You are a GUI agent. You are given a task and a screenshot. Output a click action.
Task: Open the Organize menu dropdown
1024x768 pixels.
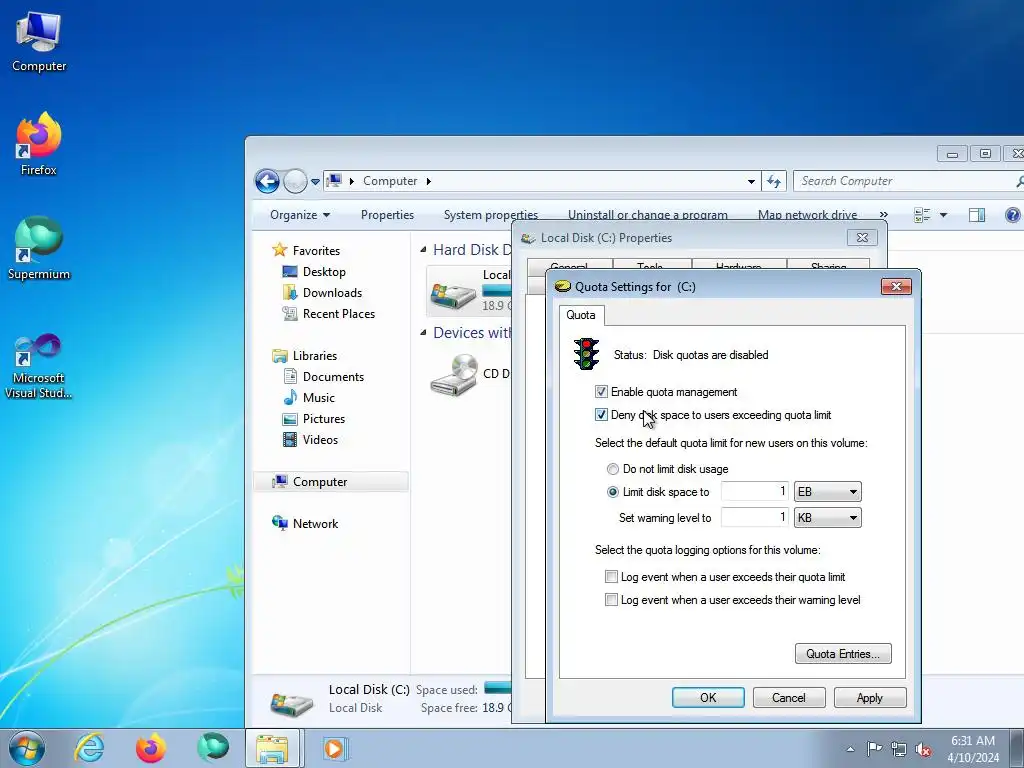(x=300, y=215)
